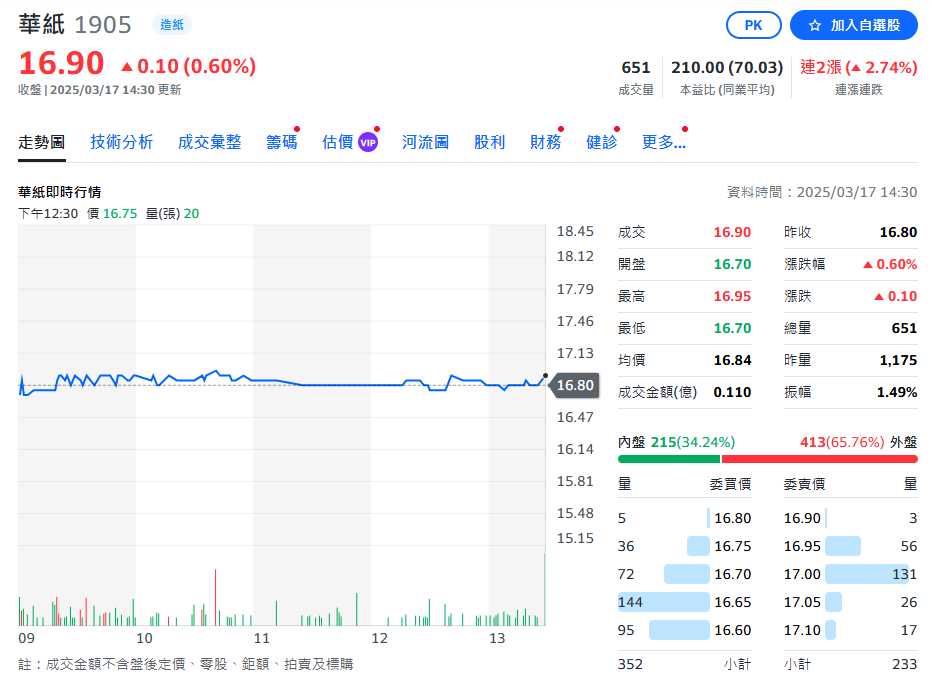Open the 估價 tab
Screen dimensions: 932x685
click(338, 142)
